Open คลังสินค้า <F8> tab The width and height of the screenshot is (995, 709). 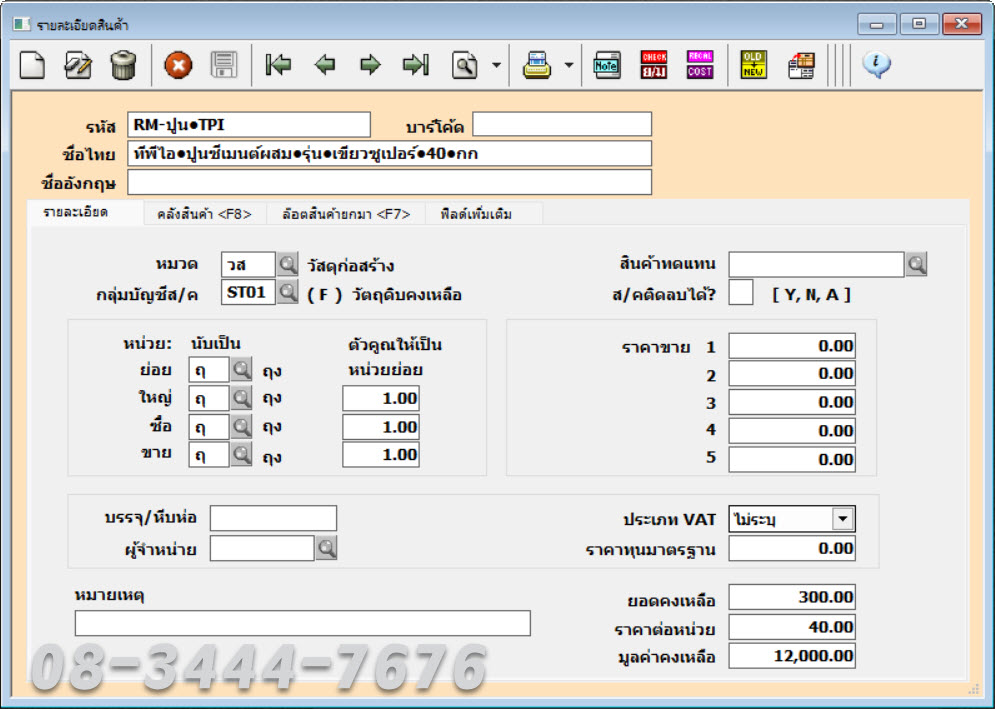(204, 215)
